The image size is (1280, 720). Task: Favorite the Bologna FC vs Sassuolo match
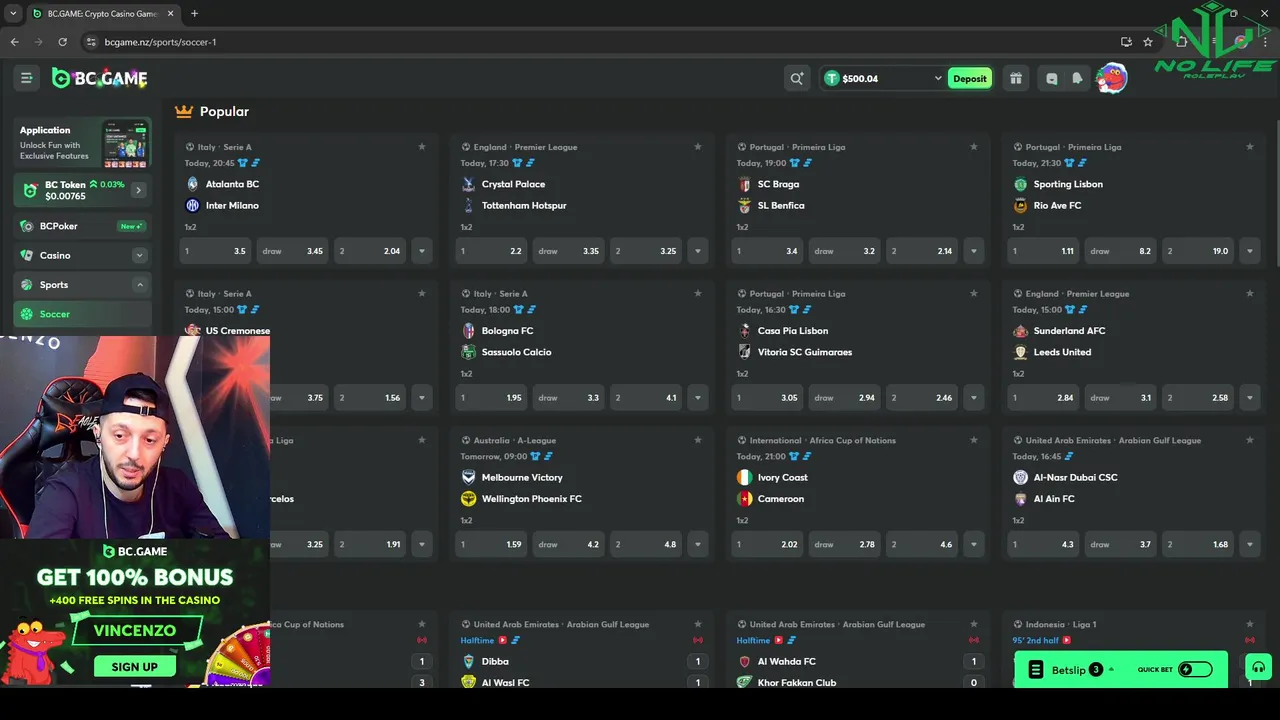tap(698, 294)
